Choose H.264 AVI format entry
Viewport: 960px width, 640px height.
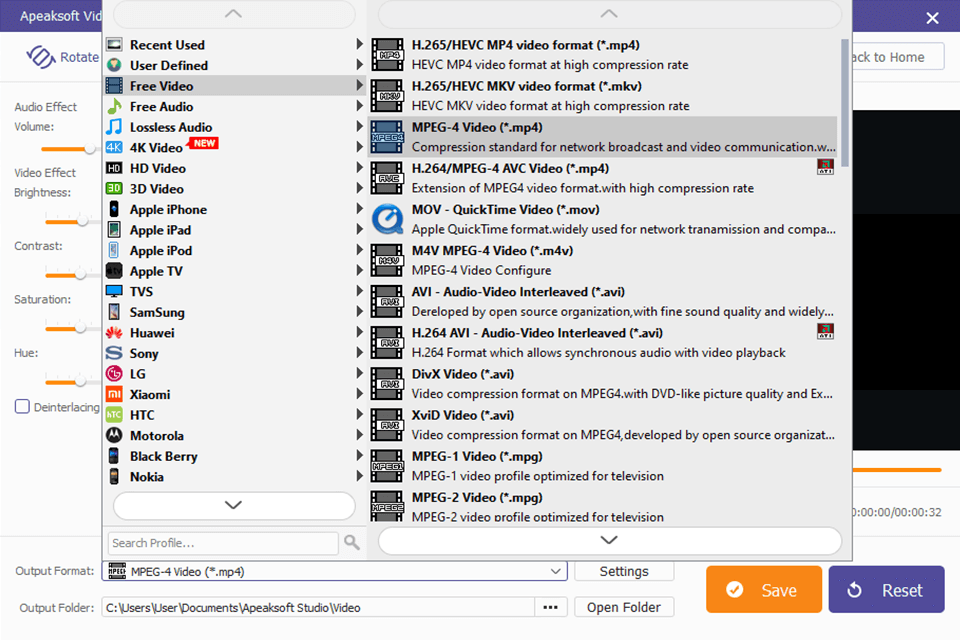603,342
